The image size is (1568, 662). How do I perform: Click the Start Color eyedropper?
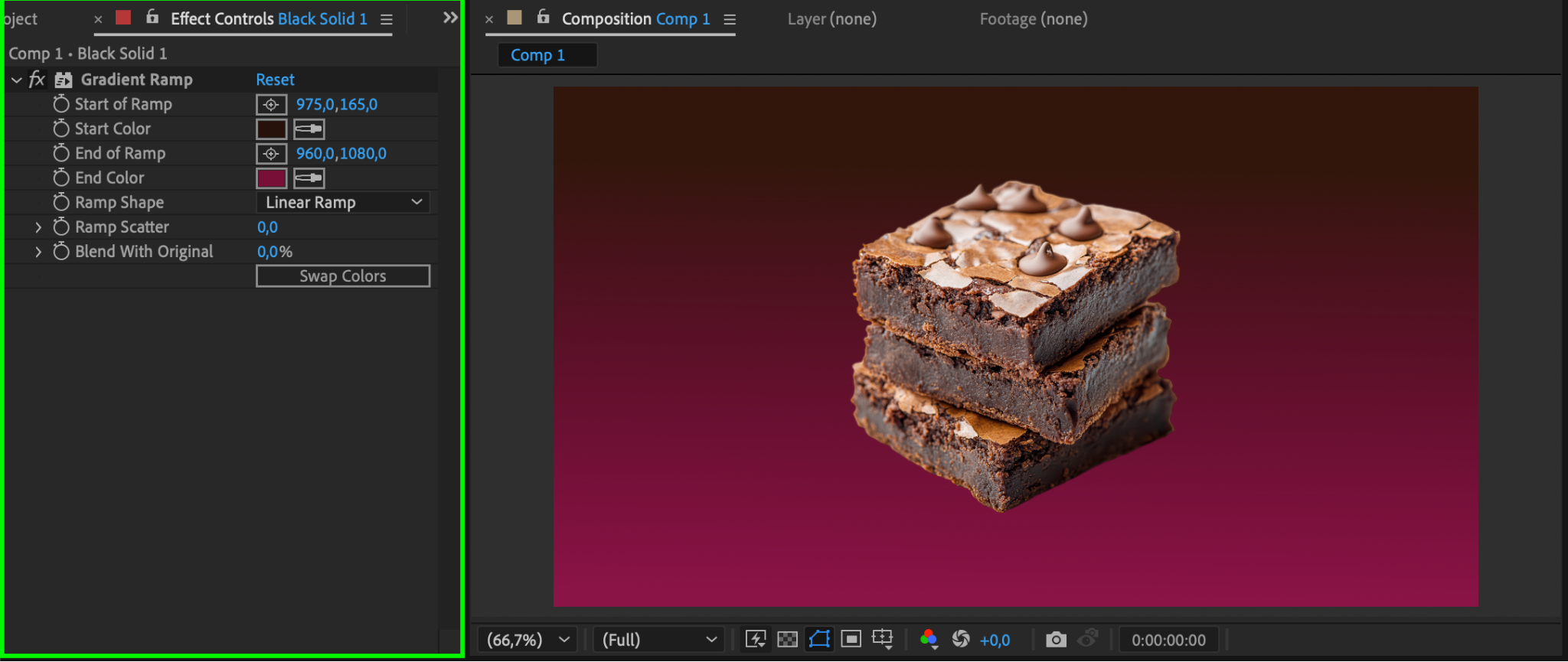[309, 129]
